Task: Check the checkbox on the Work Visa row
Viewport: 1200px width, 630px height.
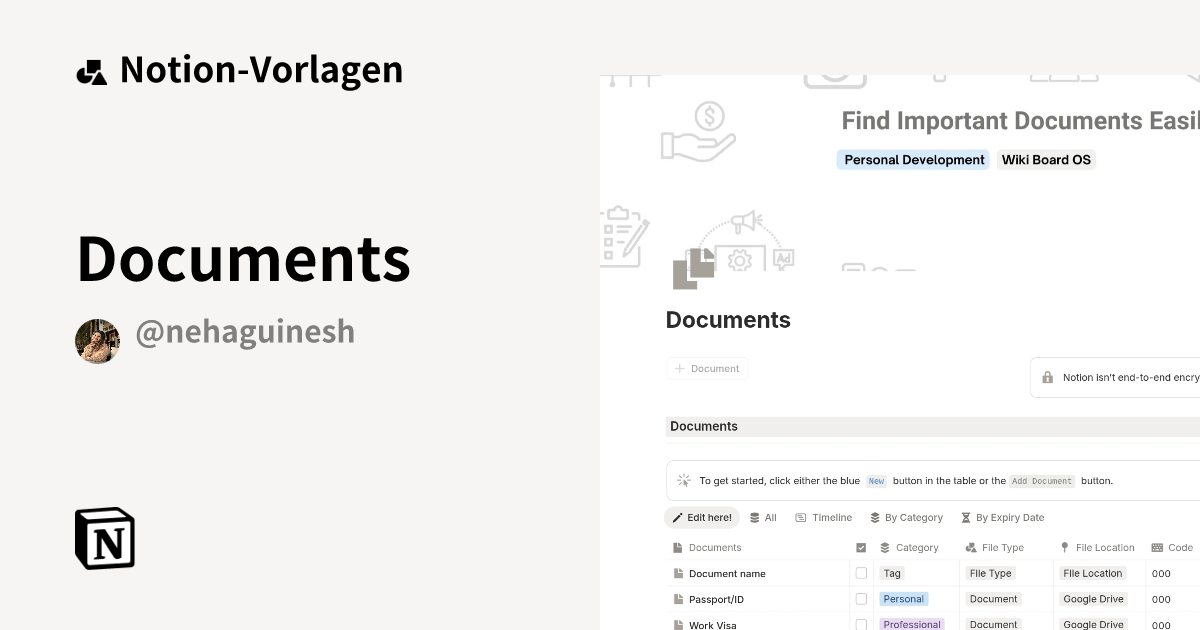Action: pyautogui.click(x=861, y=624)
